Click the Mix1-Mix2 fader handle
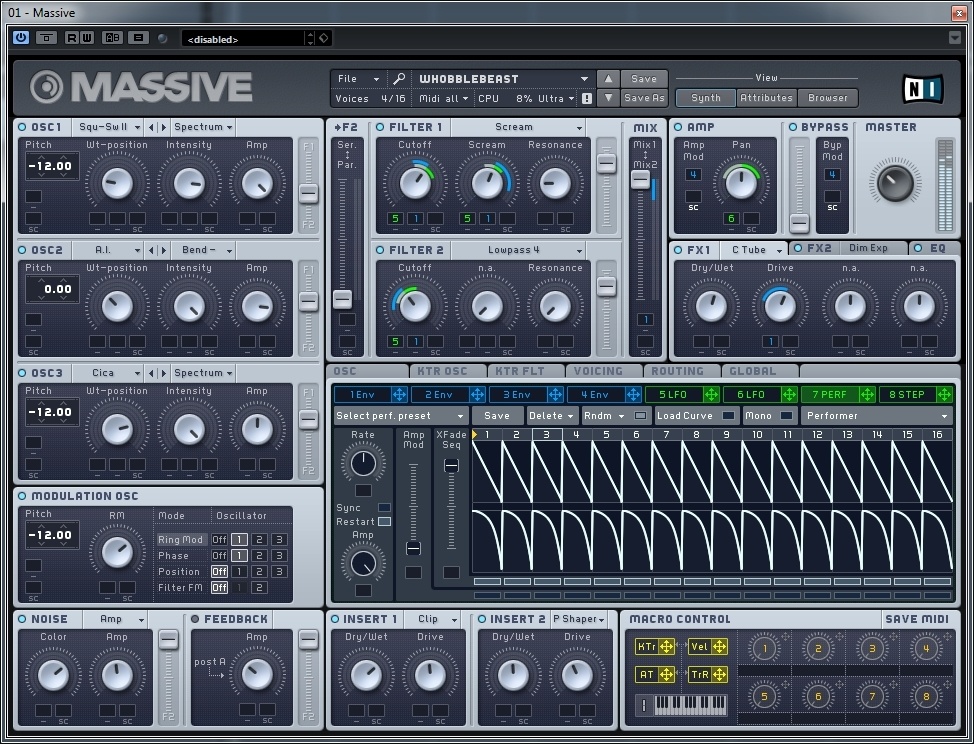This screenshot has height=744, width=974. pyautogui.click(x=640, y=179)
